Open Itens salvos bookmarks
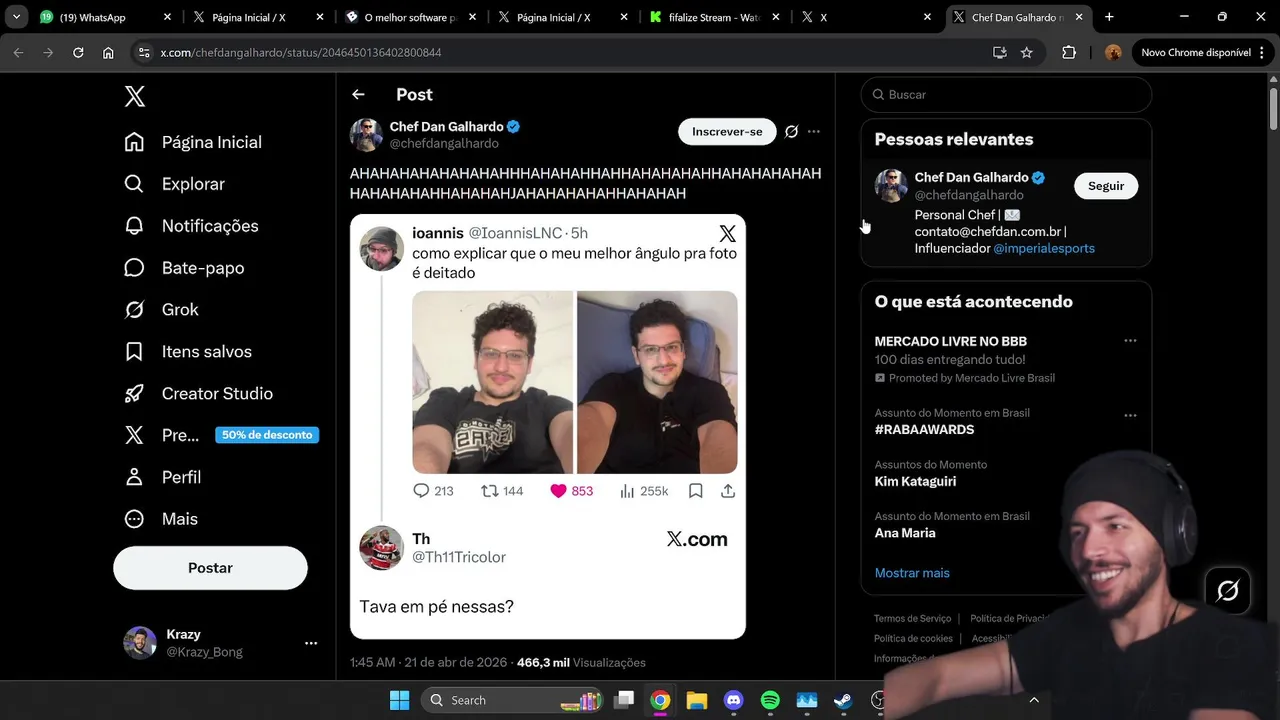 point(188,352)
